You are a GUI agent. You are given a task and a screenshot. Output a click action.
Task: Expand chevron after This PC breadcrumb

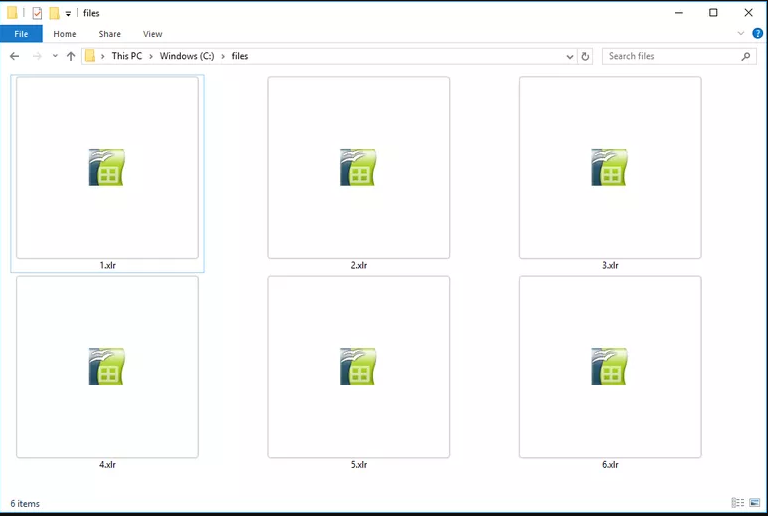pos(150,56)
